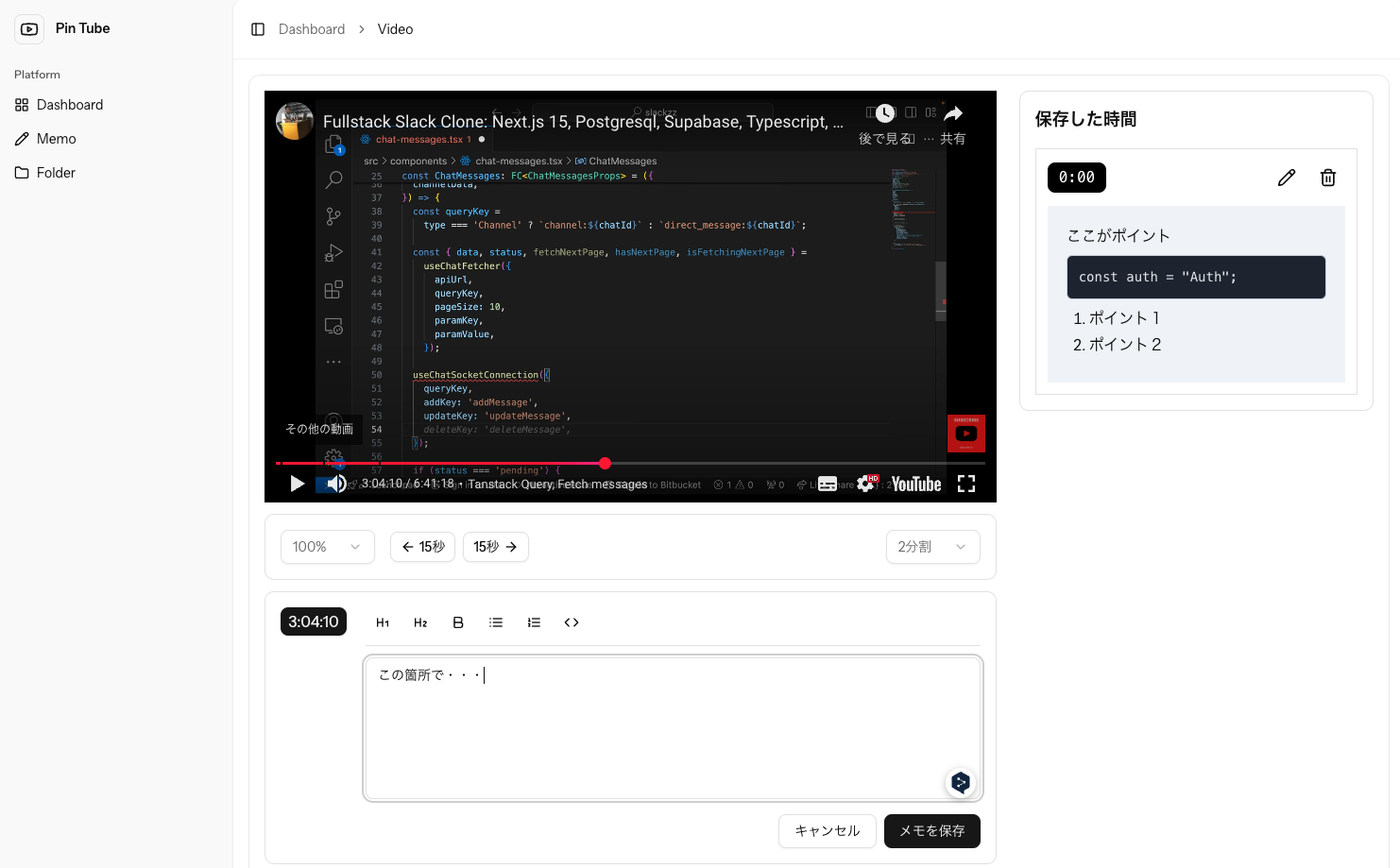Viewport: 1400px width, 868px height.
Task: Insert a numbered list in the memo
Action: coord(534,622)
